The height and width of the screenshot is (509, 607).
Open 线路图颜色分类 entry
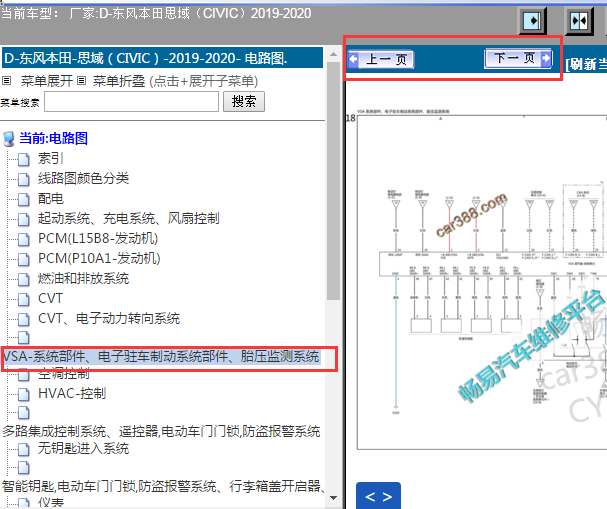(x=83, y=178)
